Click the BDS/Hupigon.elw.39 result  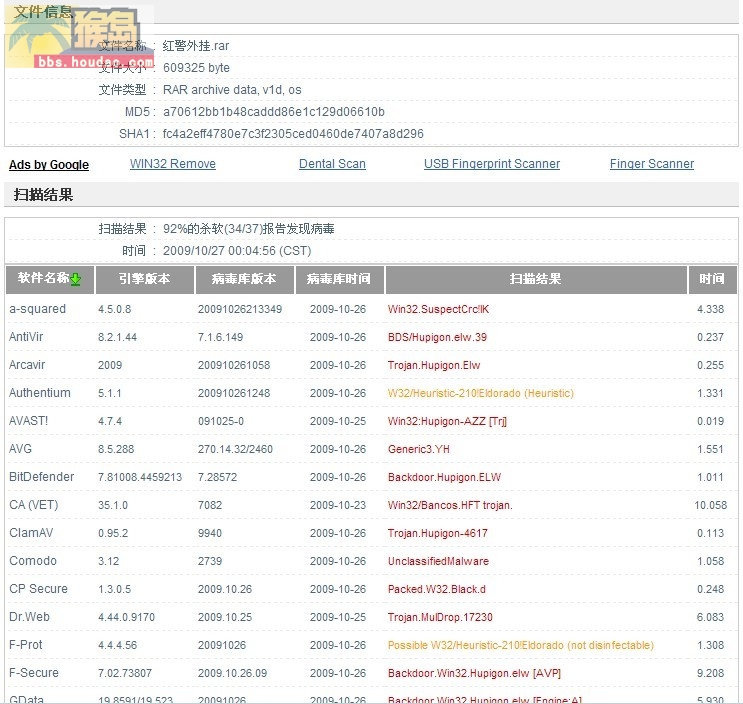pos(437,337)
